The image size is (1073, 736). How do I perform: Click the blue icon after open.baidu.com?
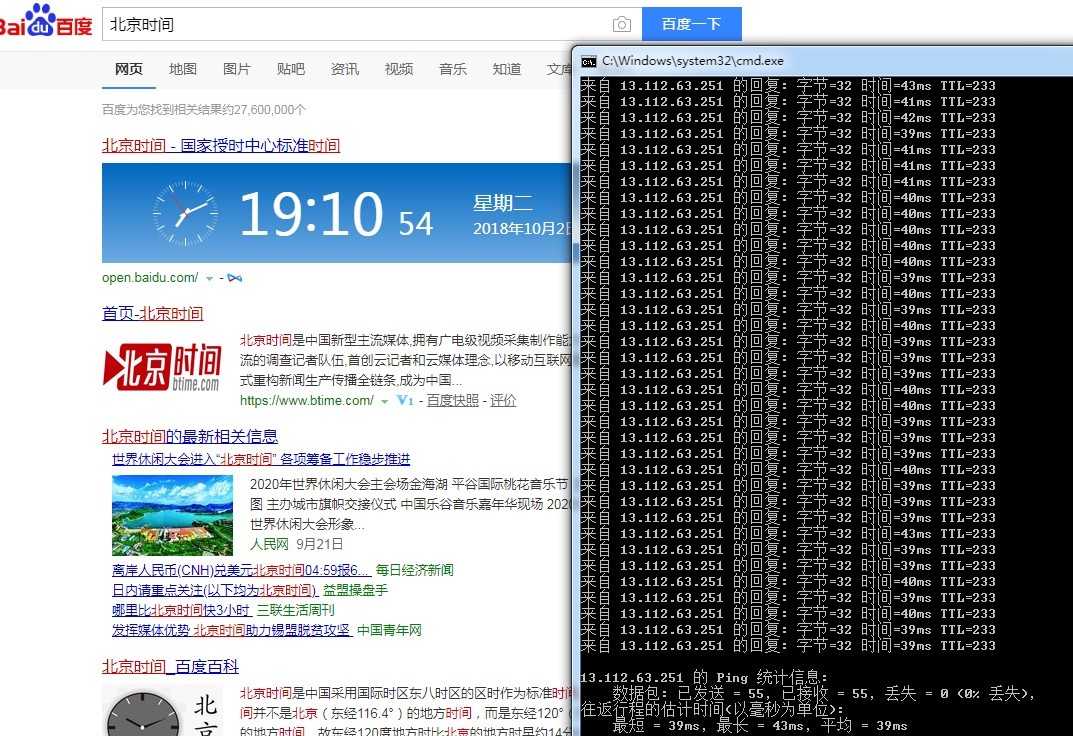[235, 277]
